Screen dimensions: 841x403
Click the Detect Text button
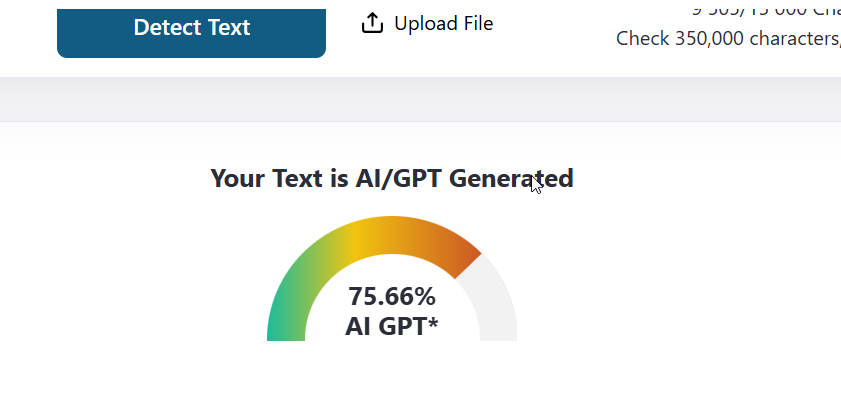click(191, 28)
